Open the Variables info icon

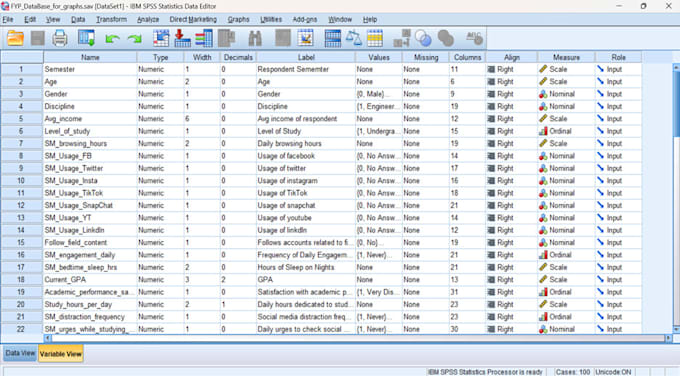pos(203,39)
